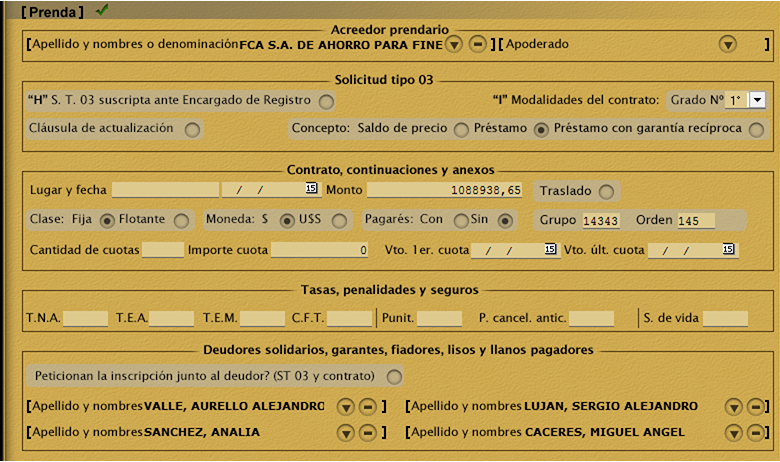
Task: Click the Monto field
Action: click(444, 189)
